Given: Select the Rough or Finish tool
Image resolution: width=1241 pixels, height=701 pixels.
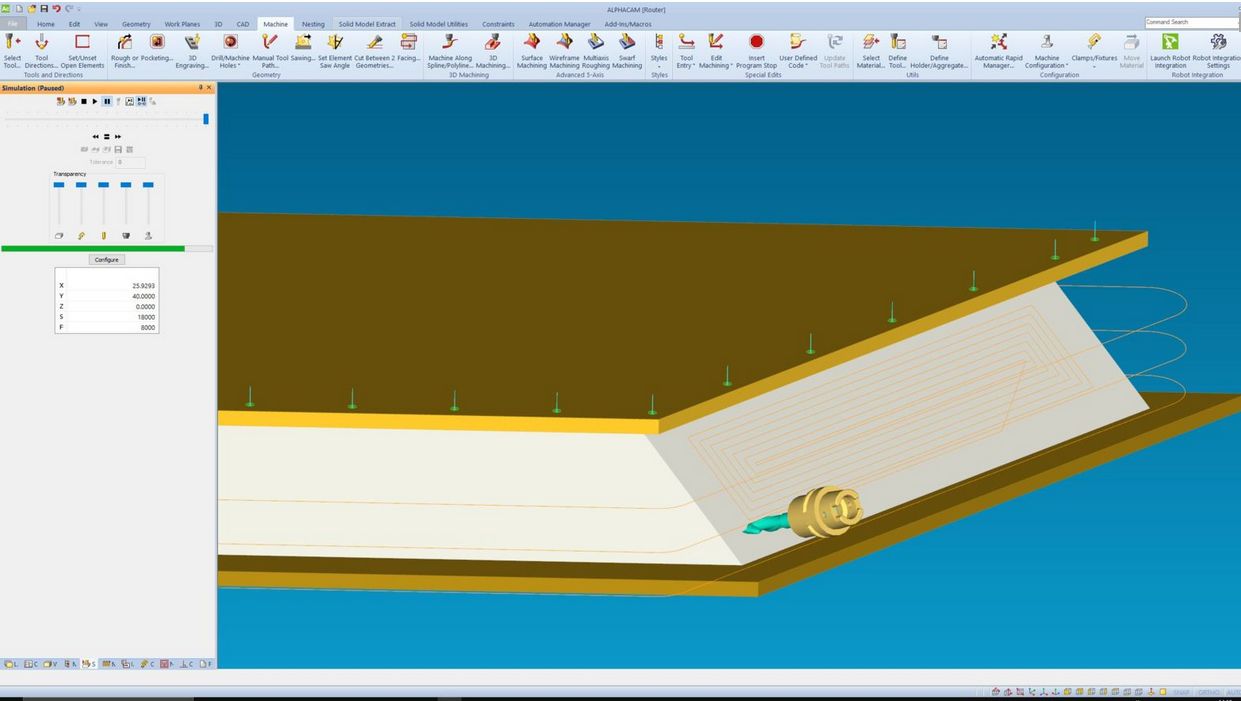Looking at the screenshot, I should point(124,42).
